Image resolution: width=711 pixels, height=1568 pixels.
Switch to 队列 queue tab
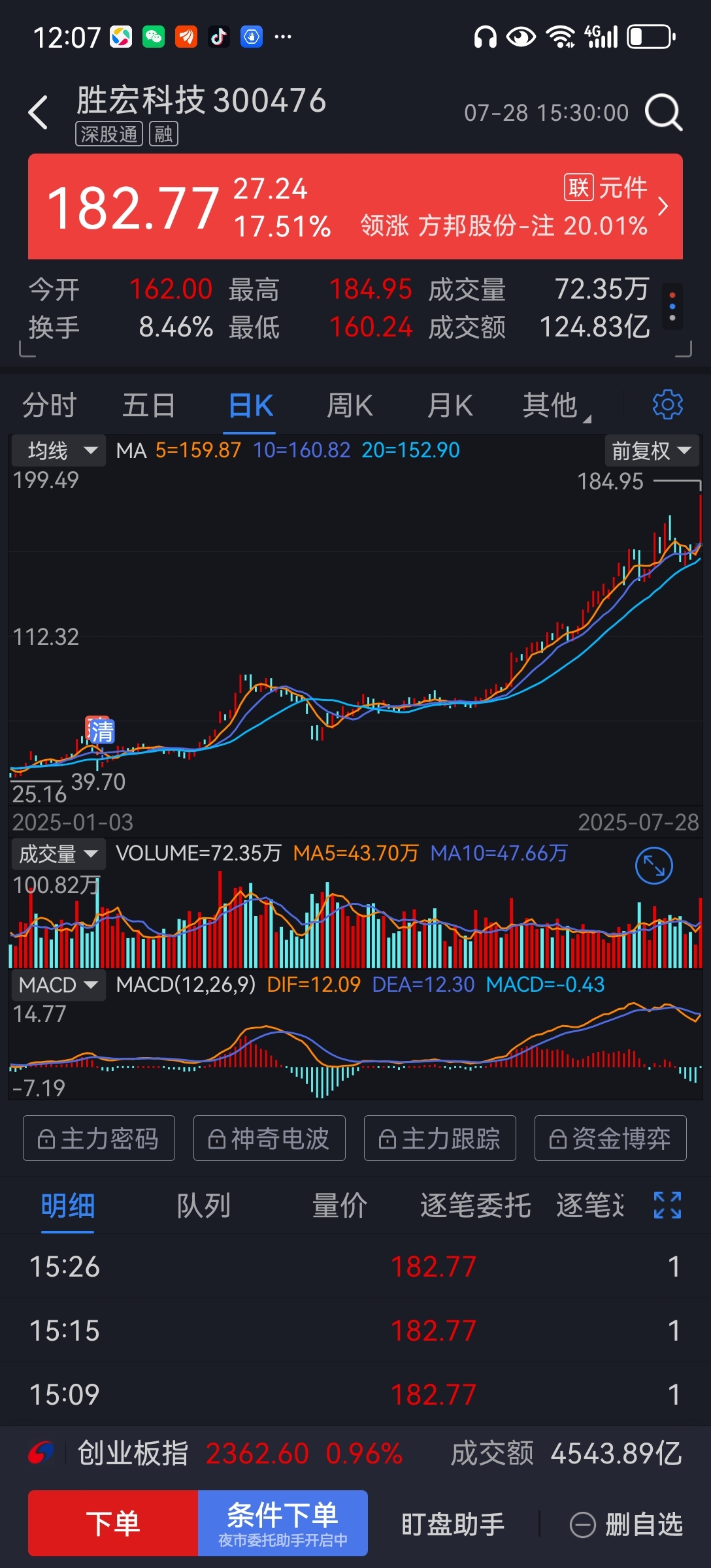[x=204, y=1205]
